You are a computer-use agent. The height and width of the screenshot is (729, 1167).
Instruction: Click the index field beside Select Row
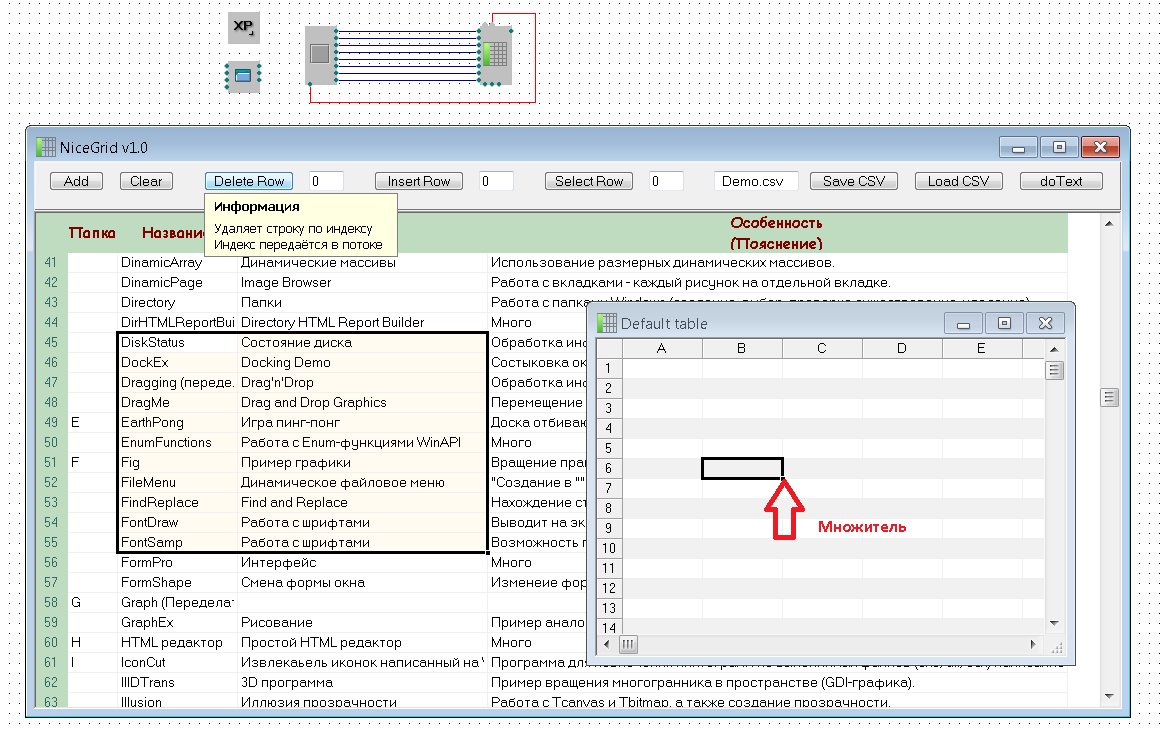[x=665, y=181]
